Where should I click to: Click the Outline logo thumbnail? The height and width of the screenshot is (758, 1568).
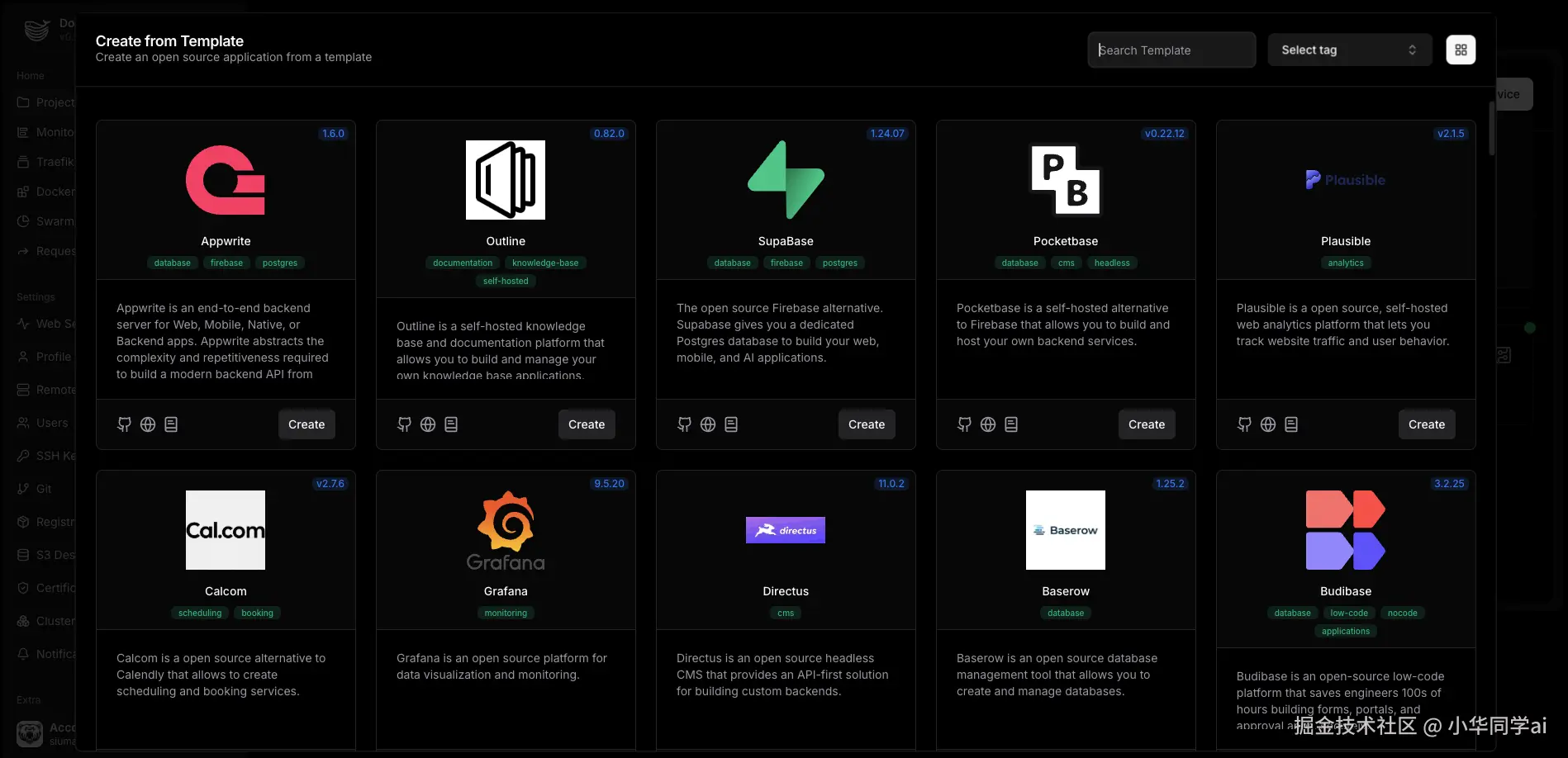pos(506,180)
